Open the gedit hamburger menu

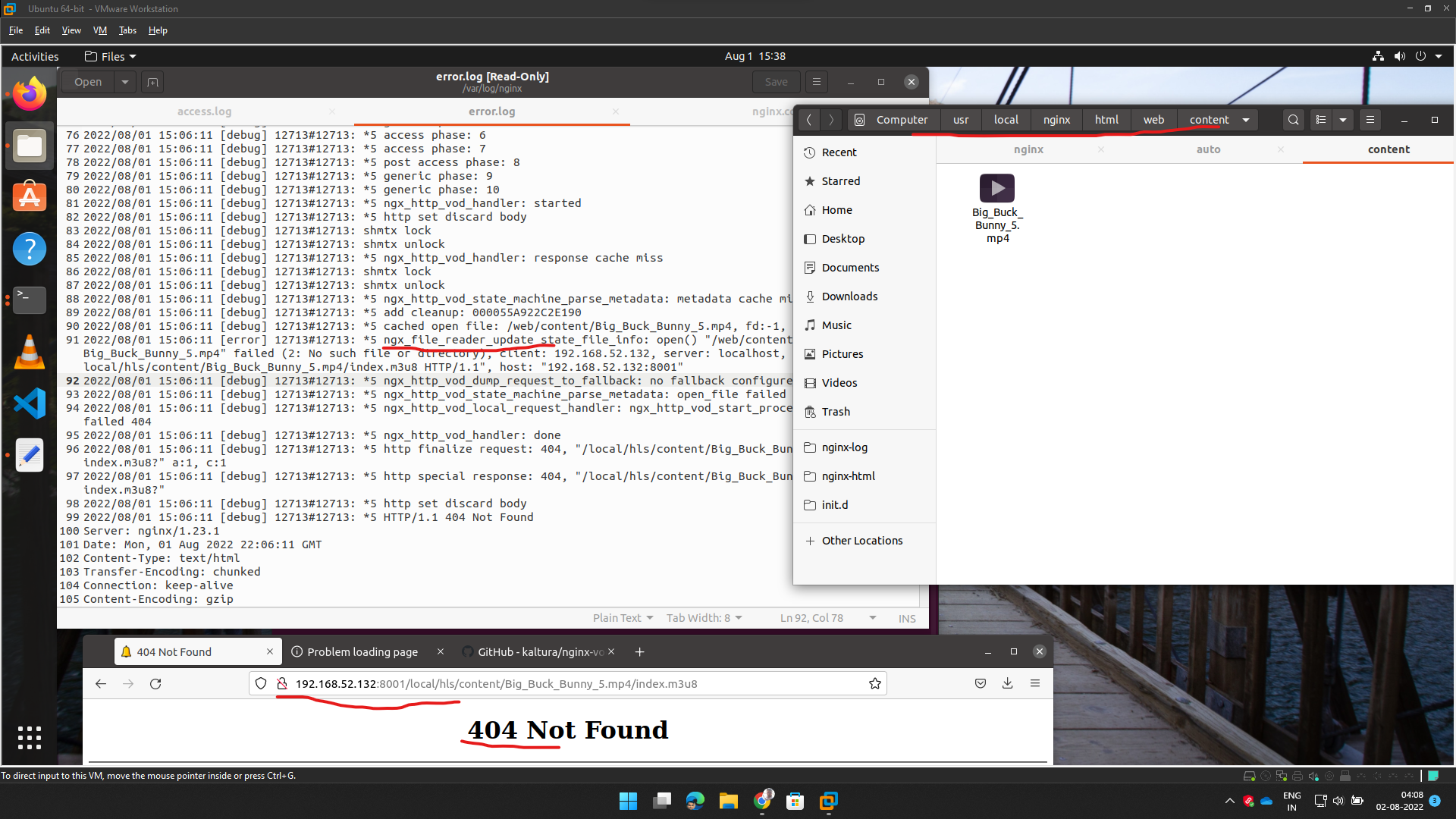click(816, 82)
